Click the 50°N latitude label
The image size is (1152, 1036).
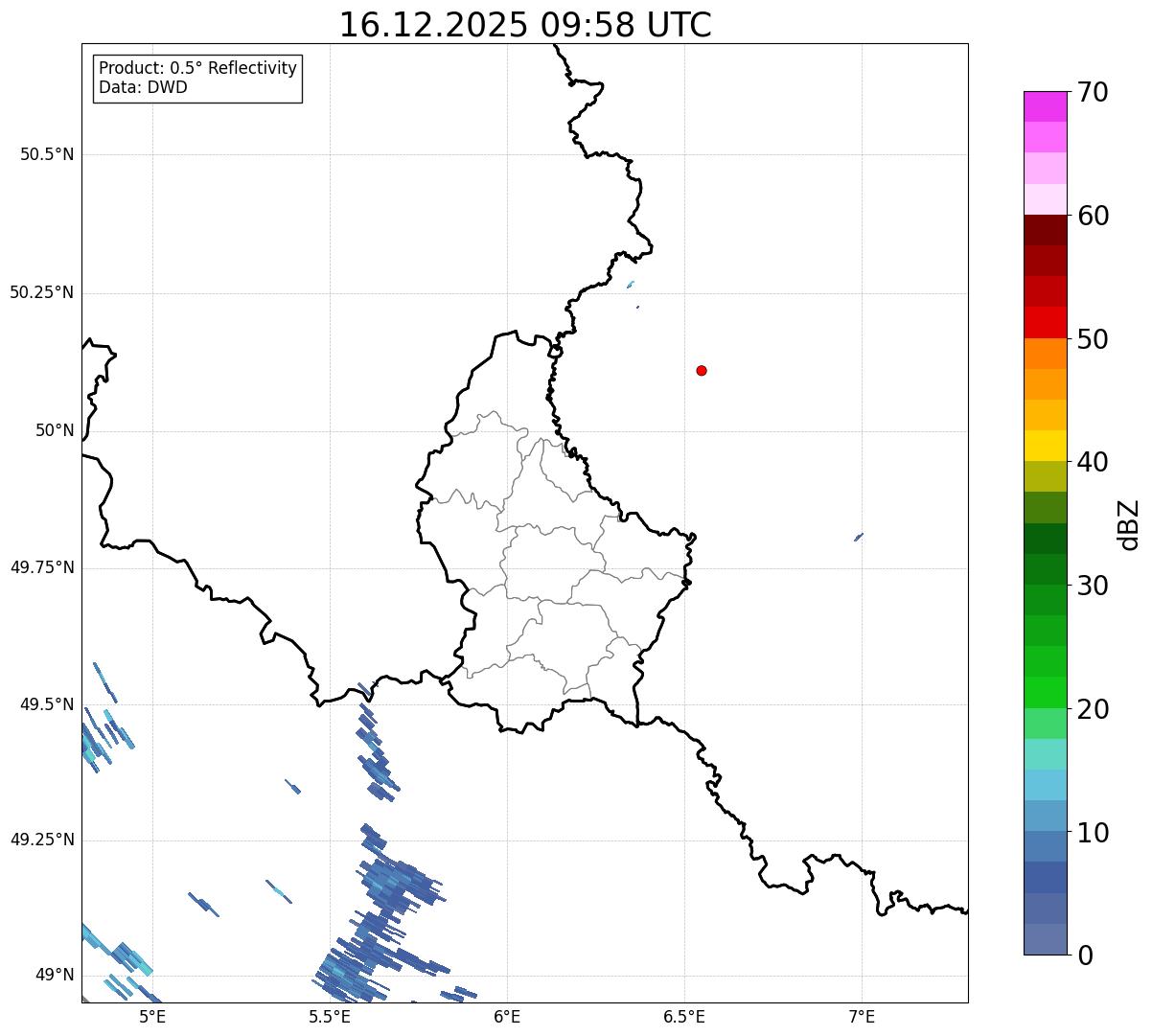click(x=55, y=430)
